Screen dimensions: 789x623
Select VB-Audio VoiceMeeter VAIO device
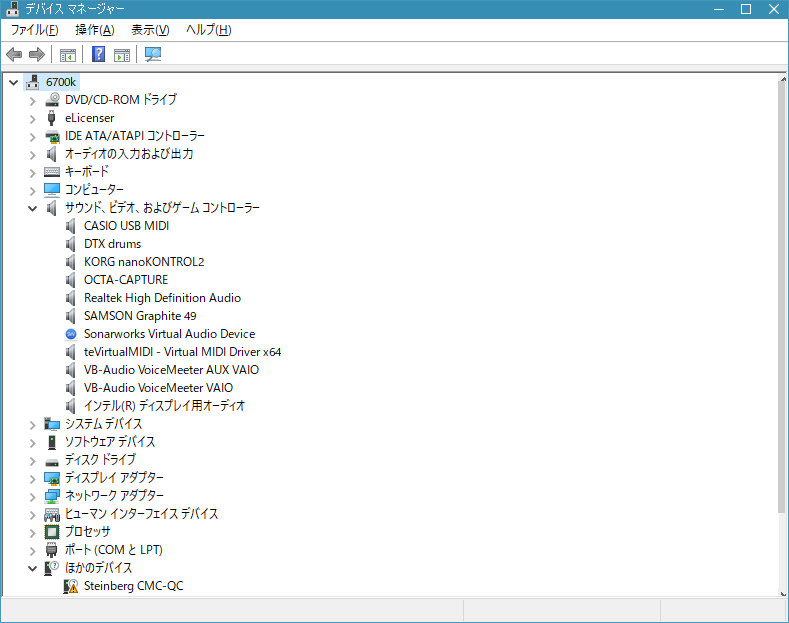point(159,388)
